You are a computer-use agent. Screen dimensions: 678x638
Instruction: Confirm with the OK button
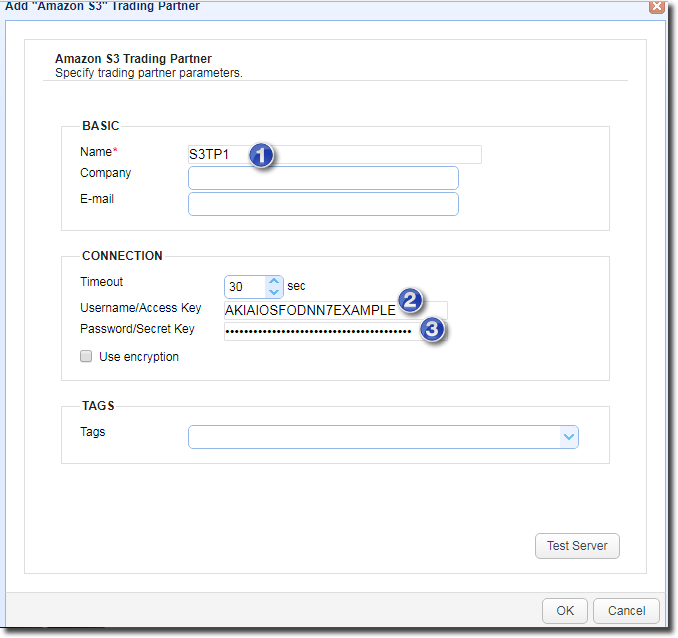point(565,610)
